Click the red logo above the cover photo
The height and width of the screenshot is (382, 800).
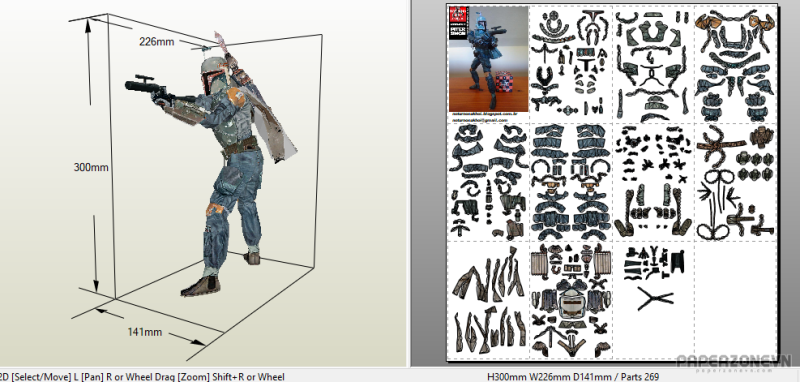click(459, 14)
